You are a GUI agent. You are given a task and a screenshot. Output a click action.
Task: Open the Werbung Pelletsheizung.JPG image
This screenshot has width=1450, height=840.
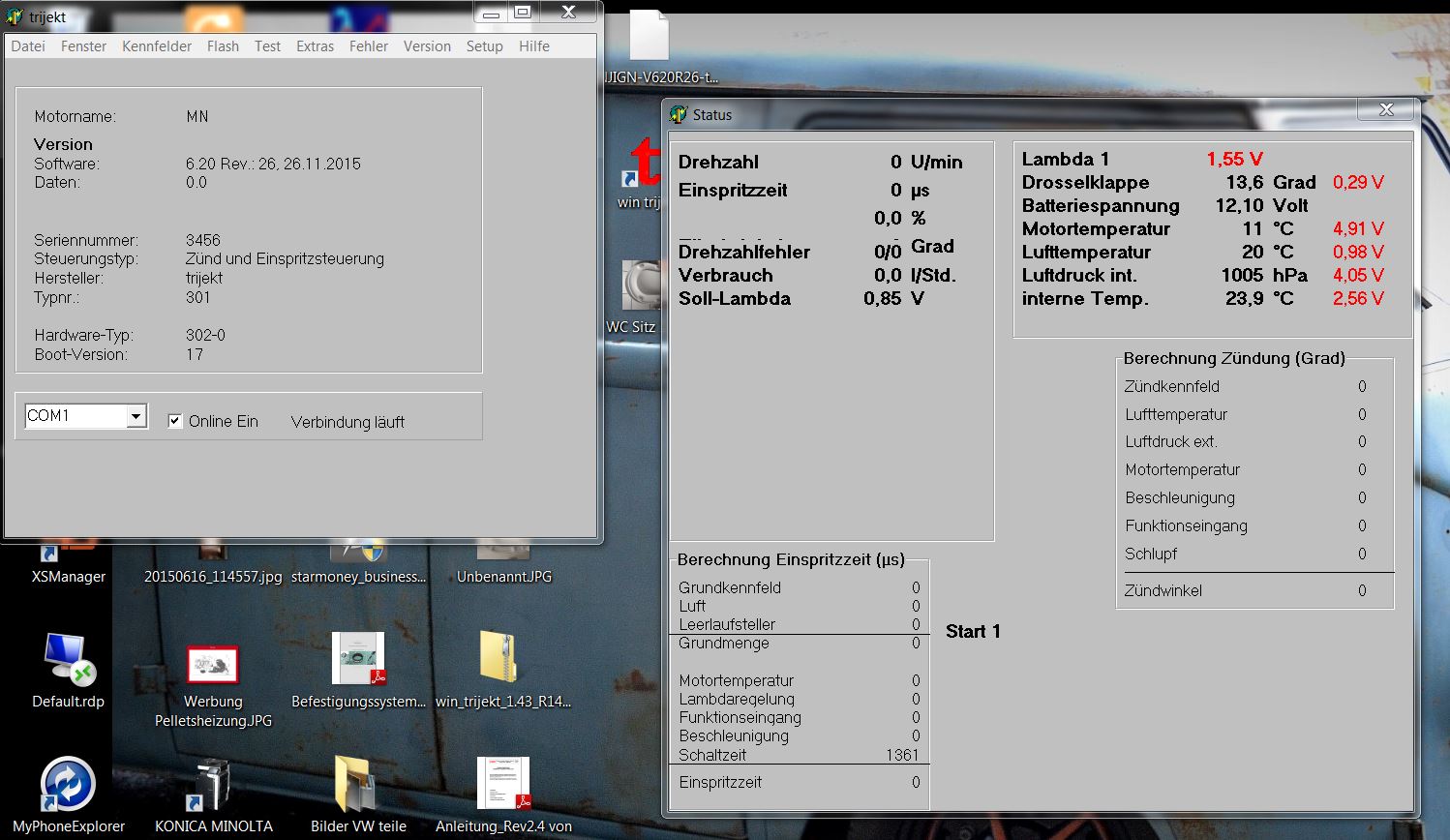[x=213, y=666]
